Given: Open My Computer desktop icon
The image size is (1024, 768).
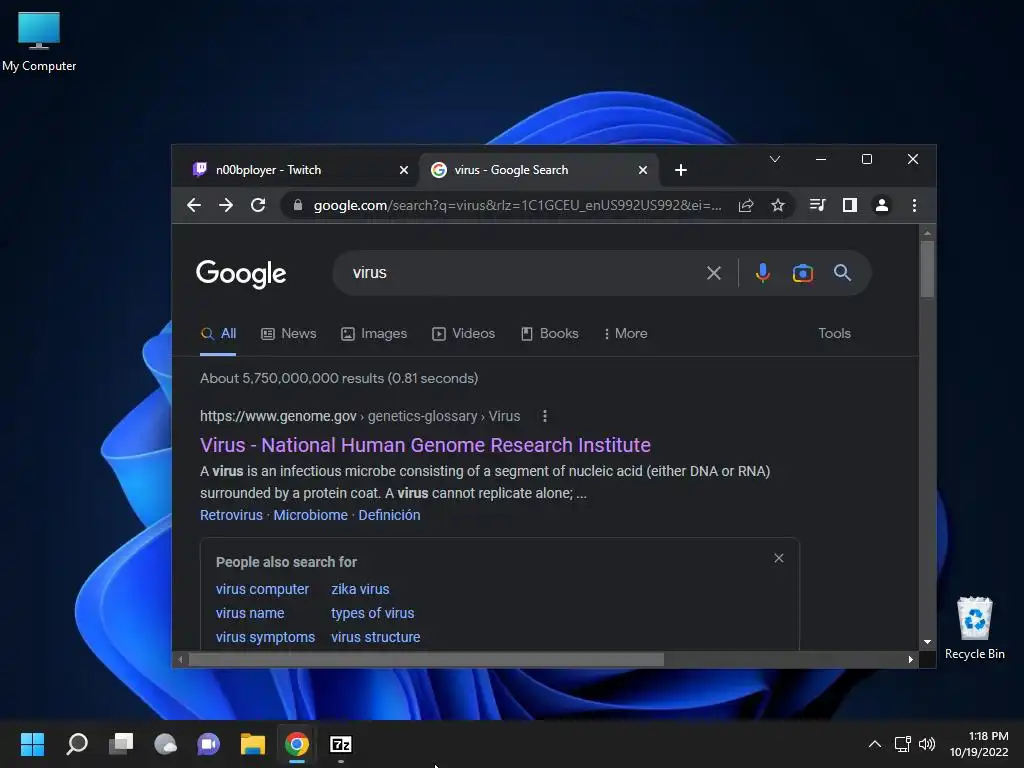Looking at the screenshot, I should [39, 41].
